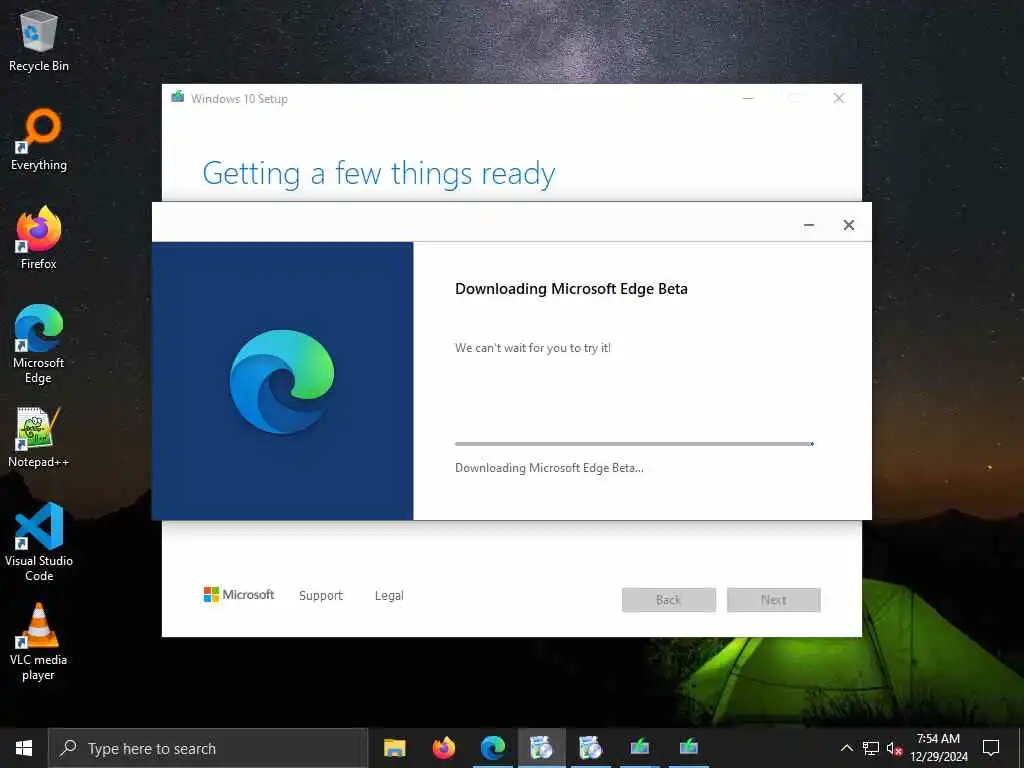1024x768 pixels.
Task: Launch the VLC media player desktop shortcut
Action: pyautogui.click(x=39, y=642)
